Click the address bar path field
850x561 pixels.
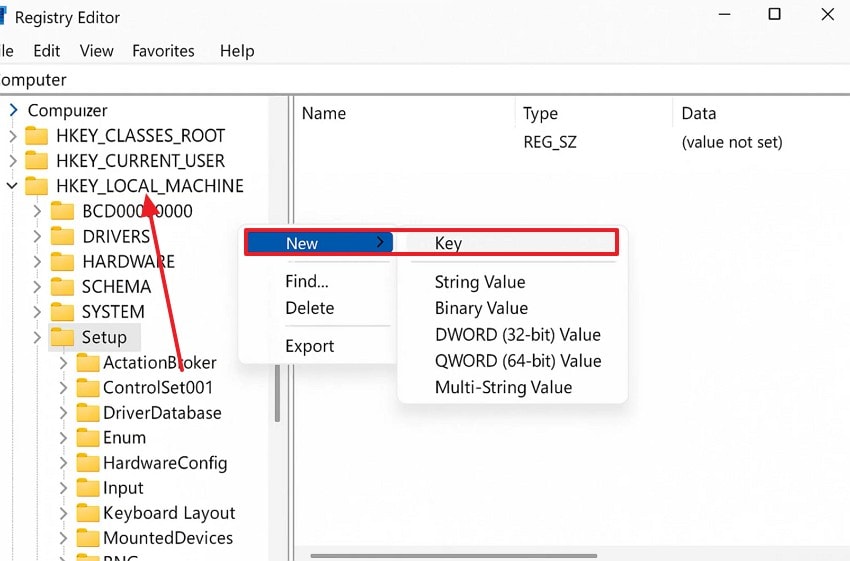click(425, 80)
